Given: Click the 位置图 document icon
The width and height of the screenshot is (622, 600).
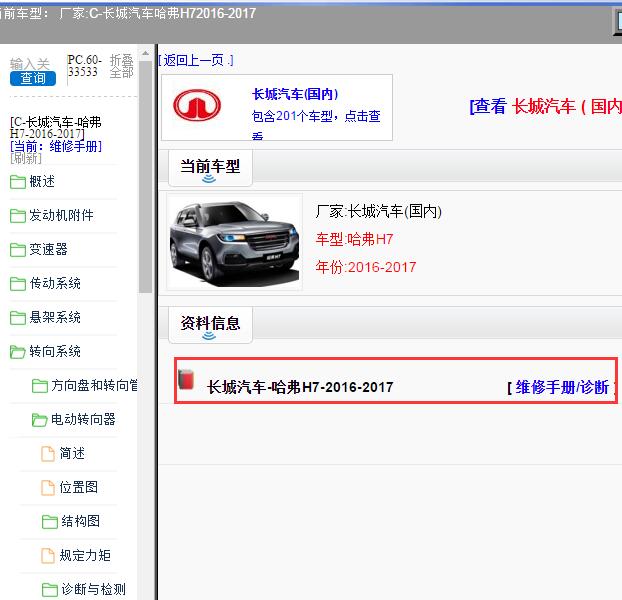Looking at the screenshot, I should pos(48,488).
